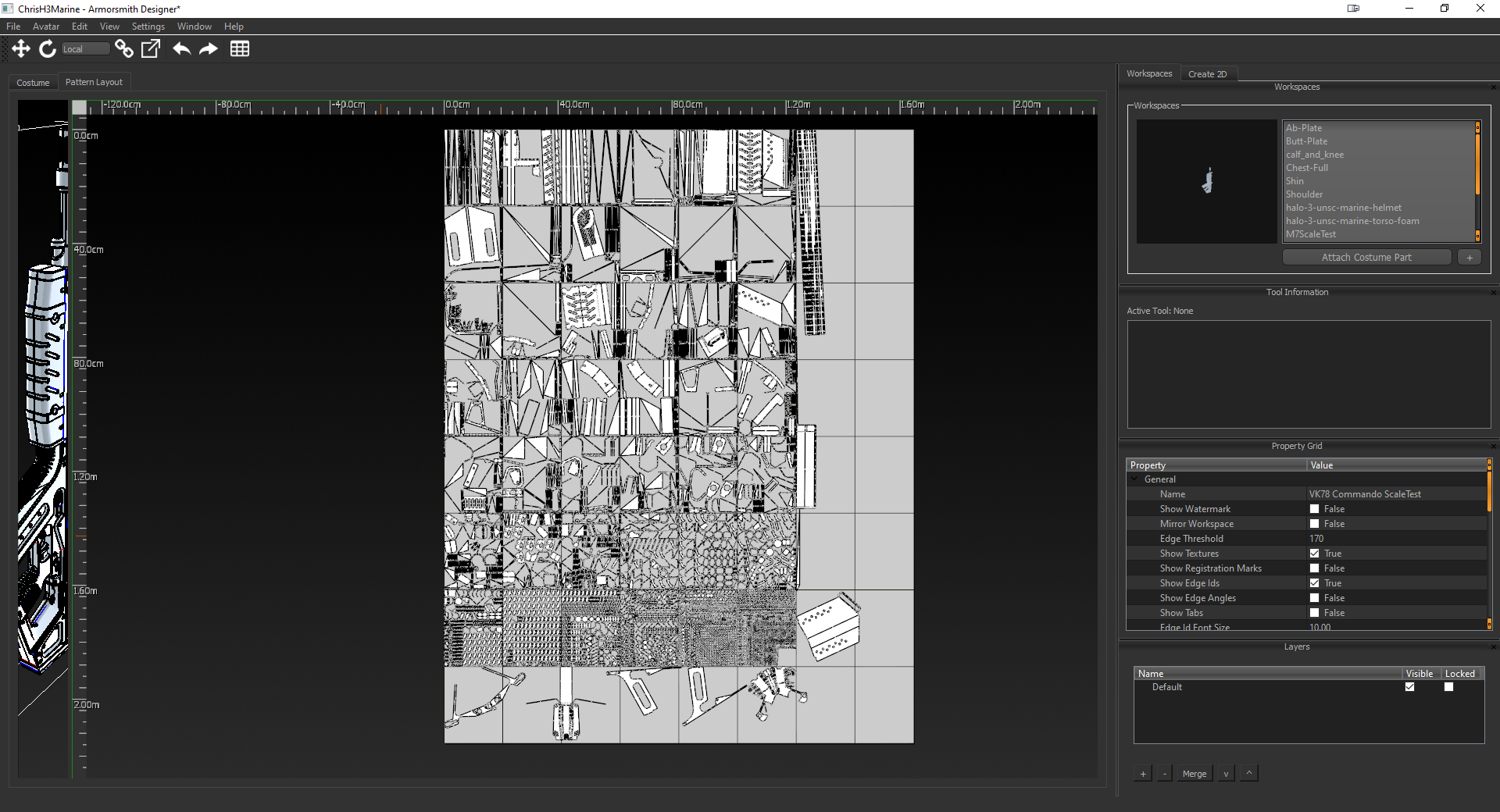
Task: Edit the Name value VK78 Commando ScaleTest
Action: [x=1396, y=494]
